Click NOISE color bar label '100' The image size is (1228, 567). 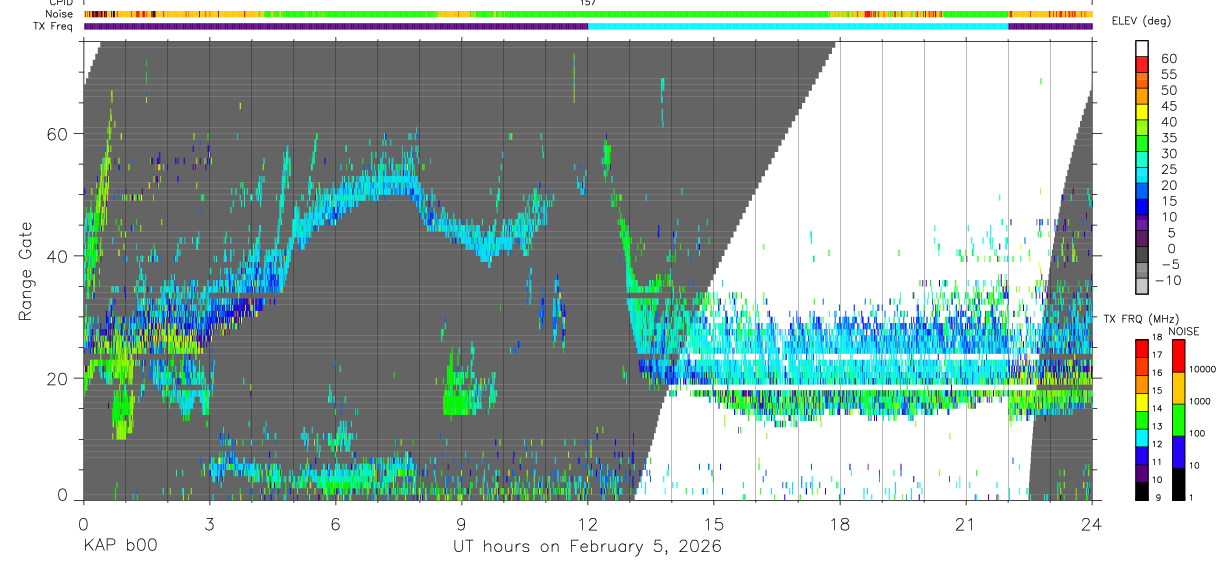tap(1196, 434)
